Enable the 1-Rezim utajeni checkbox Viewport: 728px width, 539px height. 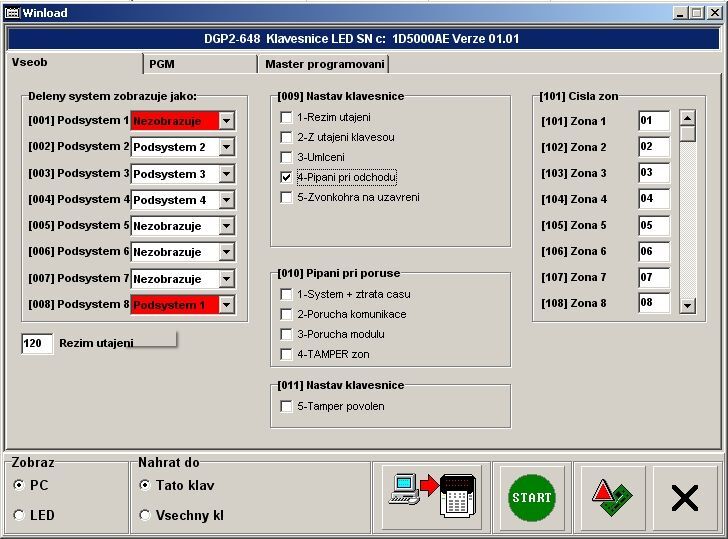tap(287, 118)
